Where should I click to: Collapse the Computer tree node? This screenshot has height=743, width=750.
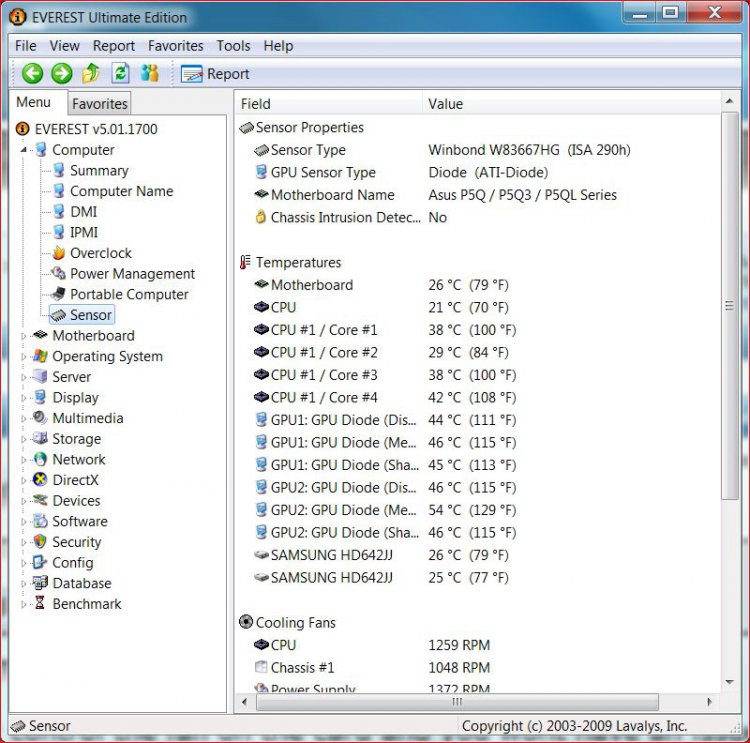[23, 150]
